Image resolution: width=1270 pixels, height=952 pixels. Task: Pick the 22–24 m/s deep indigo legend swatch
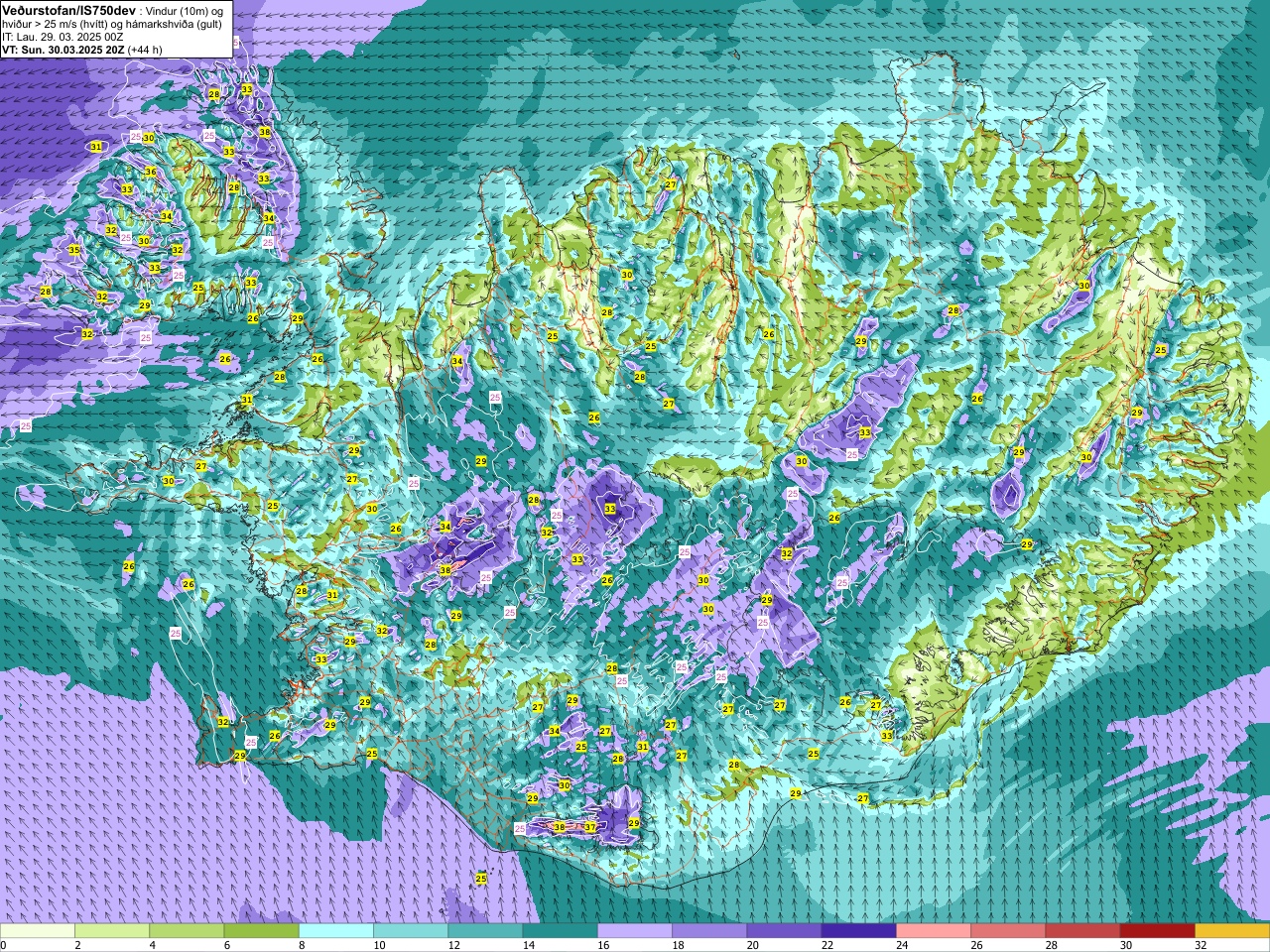click(858, 931)
